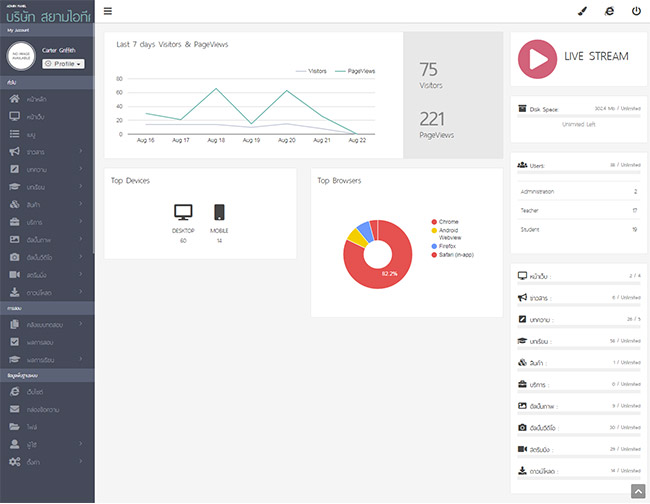The height and width of the screenshot is (504, 650).
Task: Open the Profile dropdown
Action: coord(62,63)
